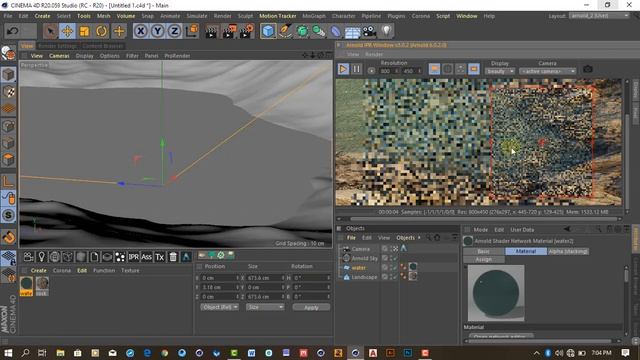
Task: Toggle the Y axis lock
Action: 158,31
